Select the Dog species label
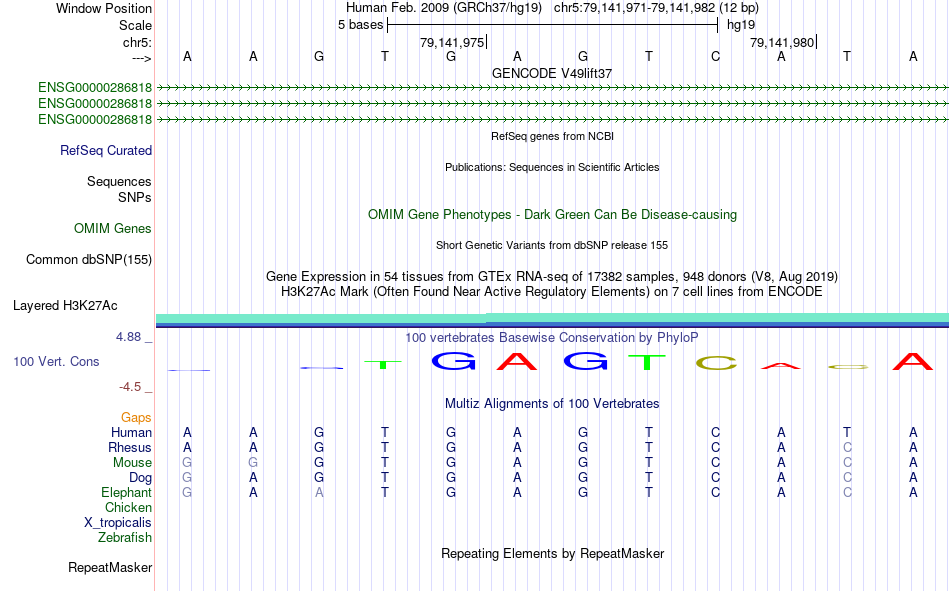The height and width of the screenshot is (591, 950). [140, 478]
